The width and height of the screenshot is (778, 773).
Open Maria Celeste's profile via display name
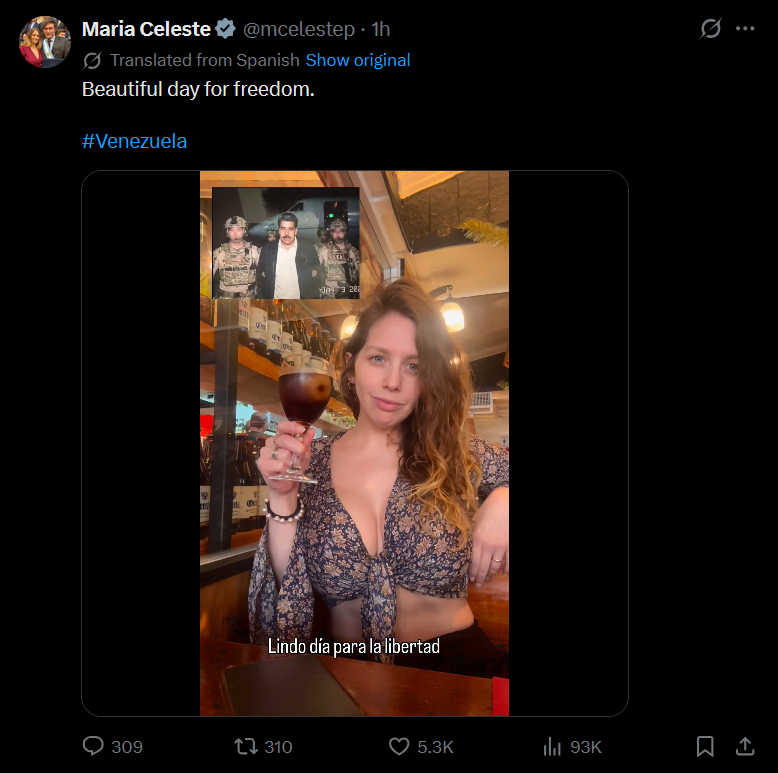click(146, 29)
